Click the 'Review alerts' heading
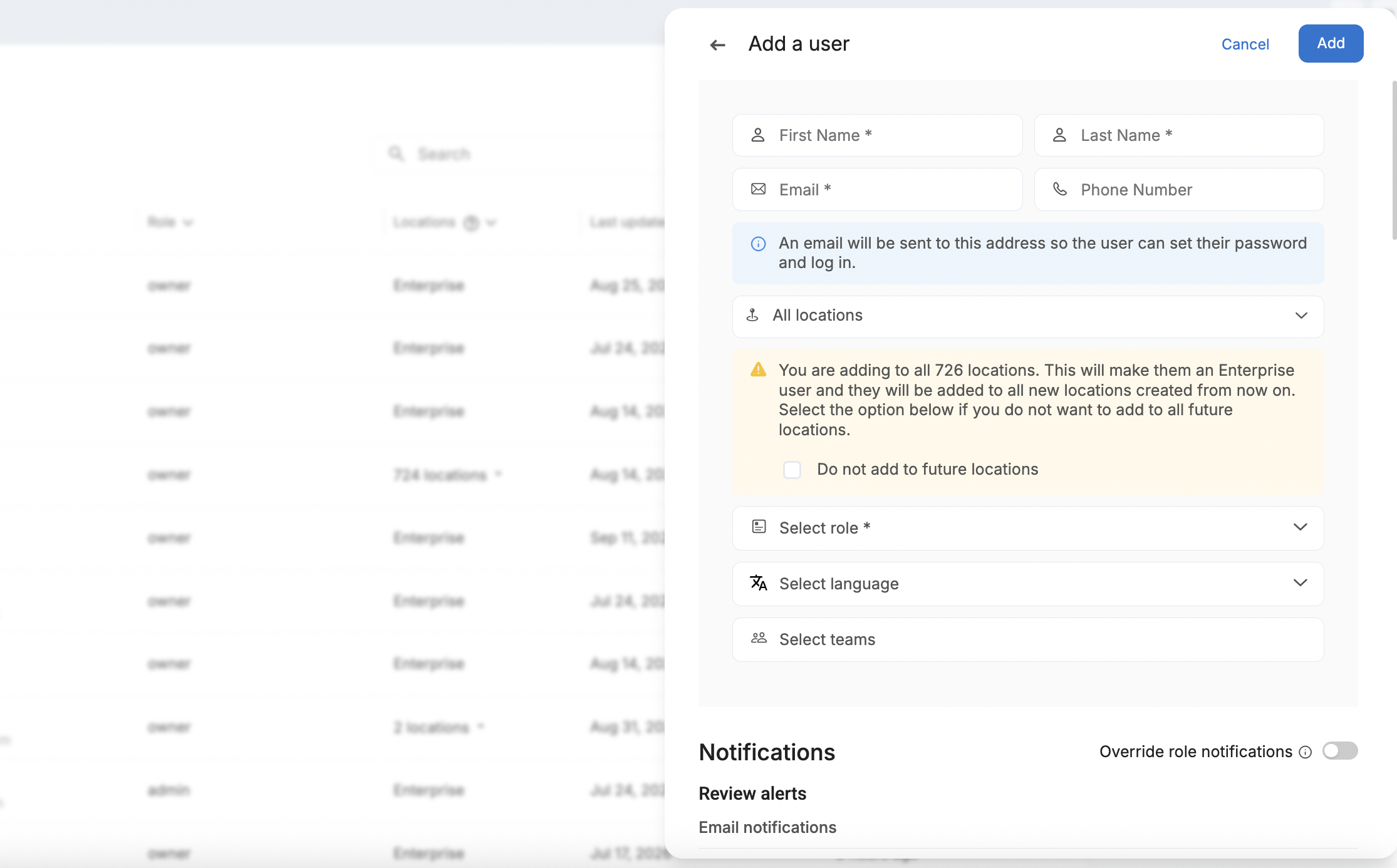The width and height of the screenshot is (1397, 868). pyautogui.click(x=752, y=793)
